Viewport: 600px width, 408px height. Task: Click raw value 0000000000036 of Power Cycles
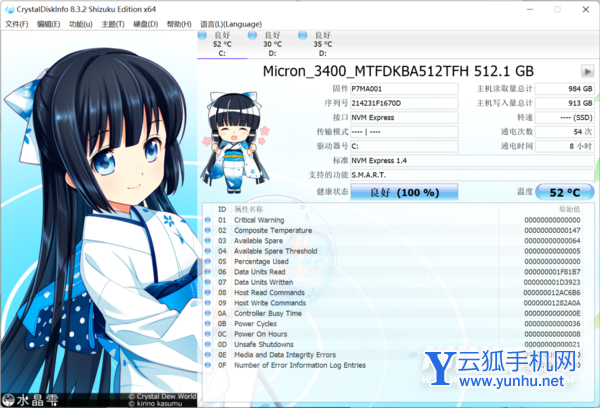click(x=552, y=323)
